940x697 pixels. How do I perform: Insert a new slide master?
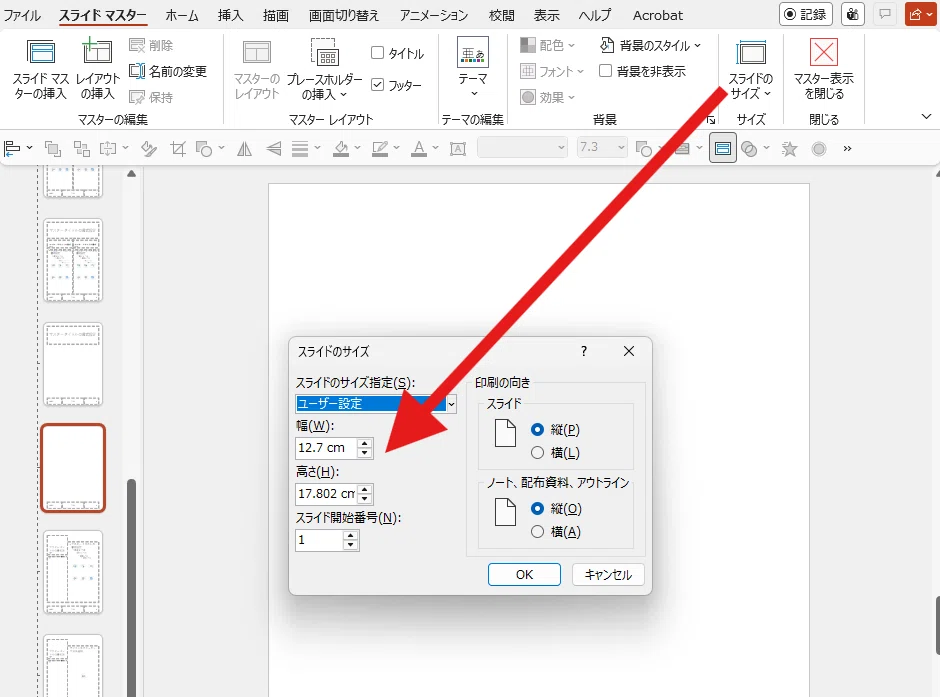pos(41,69)
